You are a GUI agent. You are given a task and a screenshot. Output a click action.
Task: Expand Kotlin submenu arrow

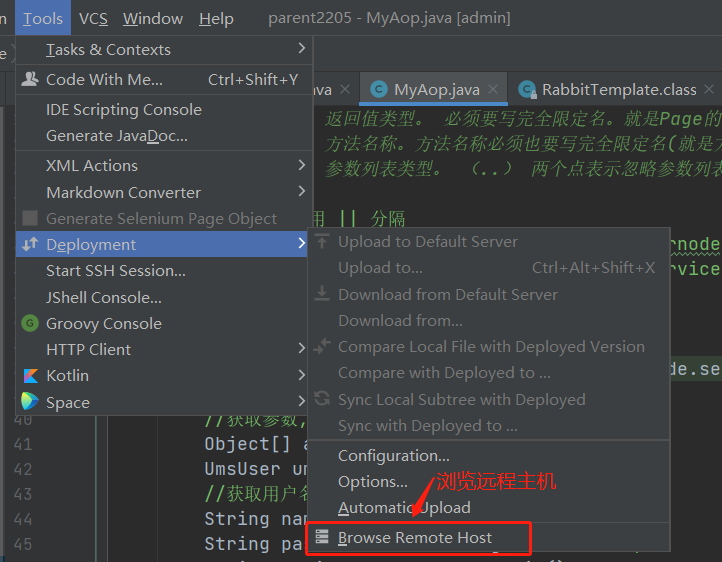(x=301, y=375)
